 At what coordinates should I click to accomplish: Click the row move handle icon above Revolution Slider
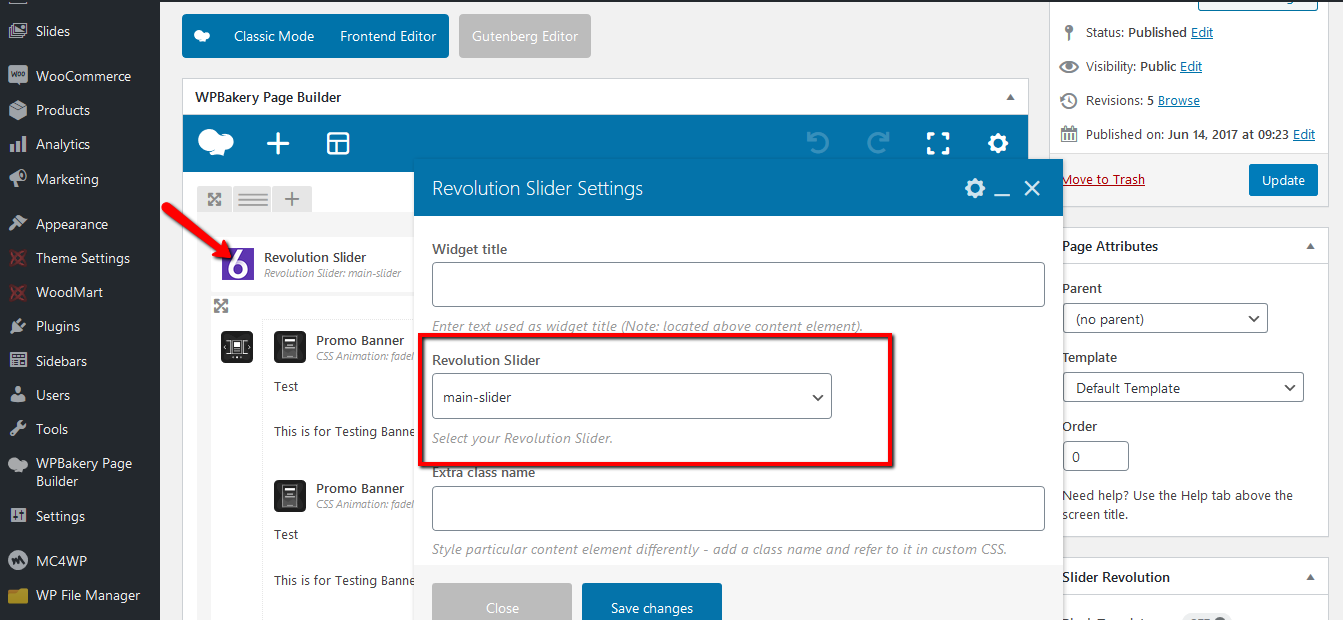(214, 199)
